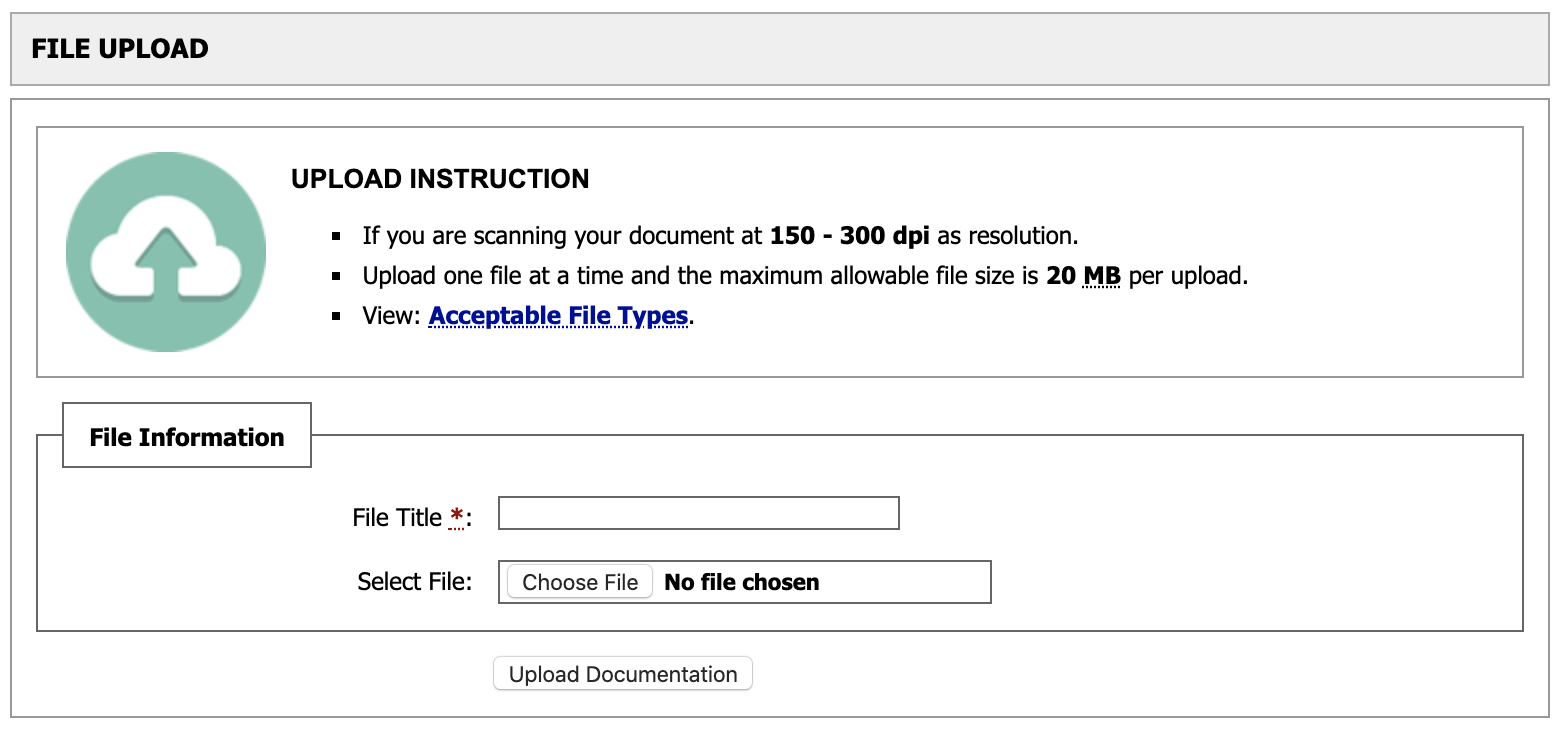Click inside the File Title text box
1562x730 pixels.
[698, 512]
